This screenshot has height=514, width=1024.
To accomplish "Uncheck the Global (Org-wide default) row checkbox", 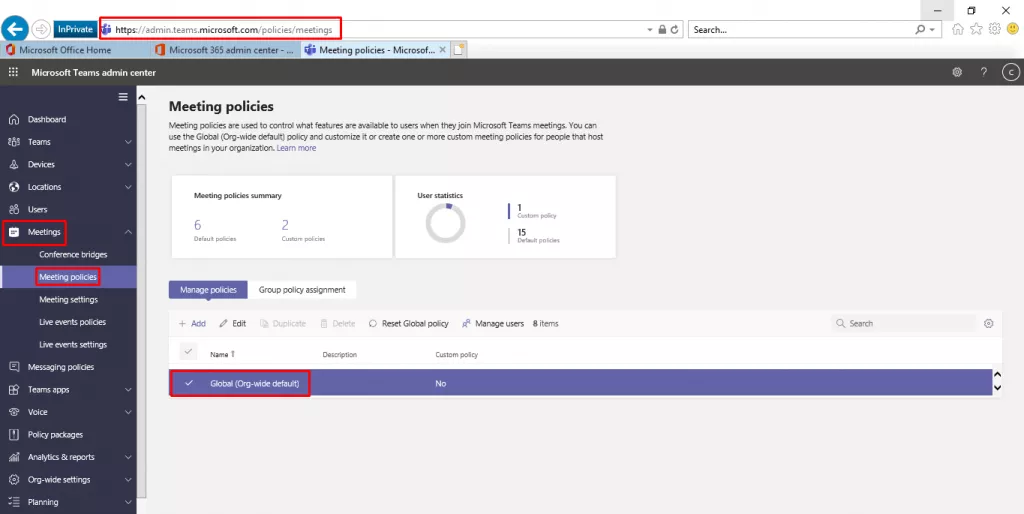I will pyautogui.click(x=188, y=383).
